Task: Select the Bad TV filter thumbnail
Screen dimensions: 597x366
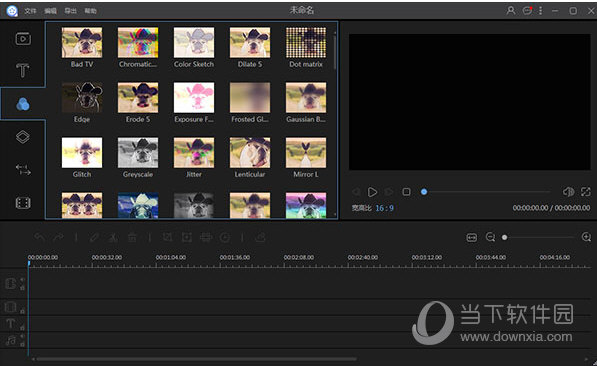Action: 82,42
